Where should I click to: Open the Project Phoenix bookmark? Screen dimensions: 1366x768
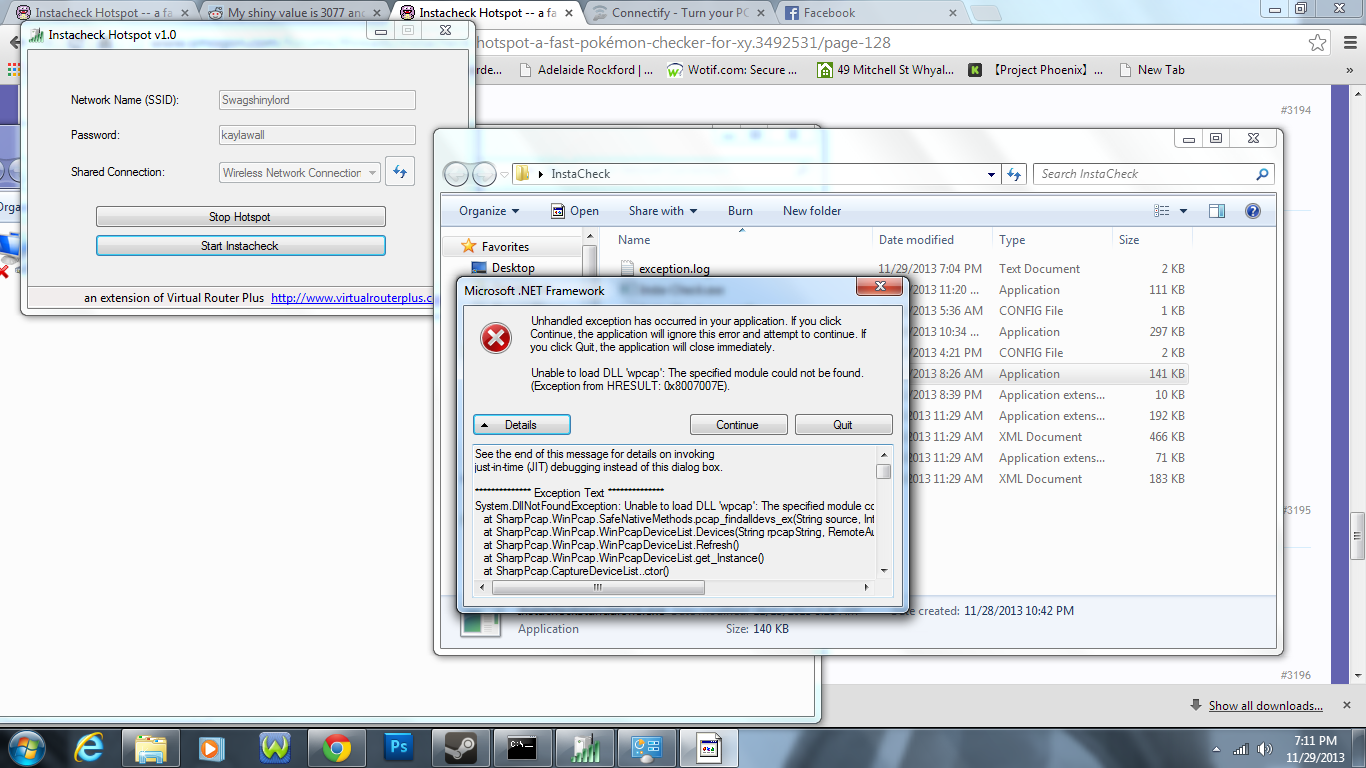1037,70
